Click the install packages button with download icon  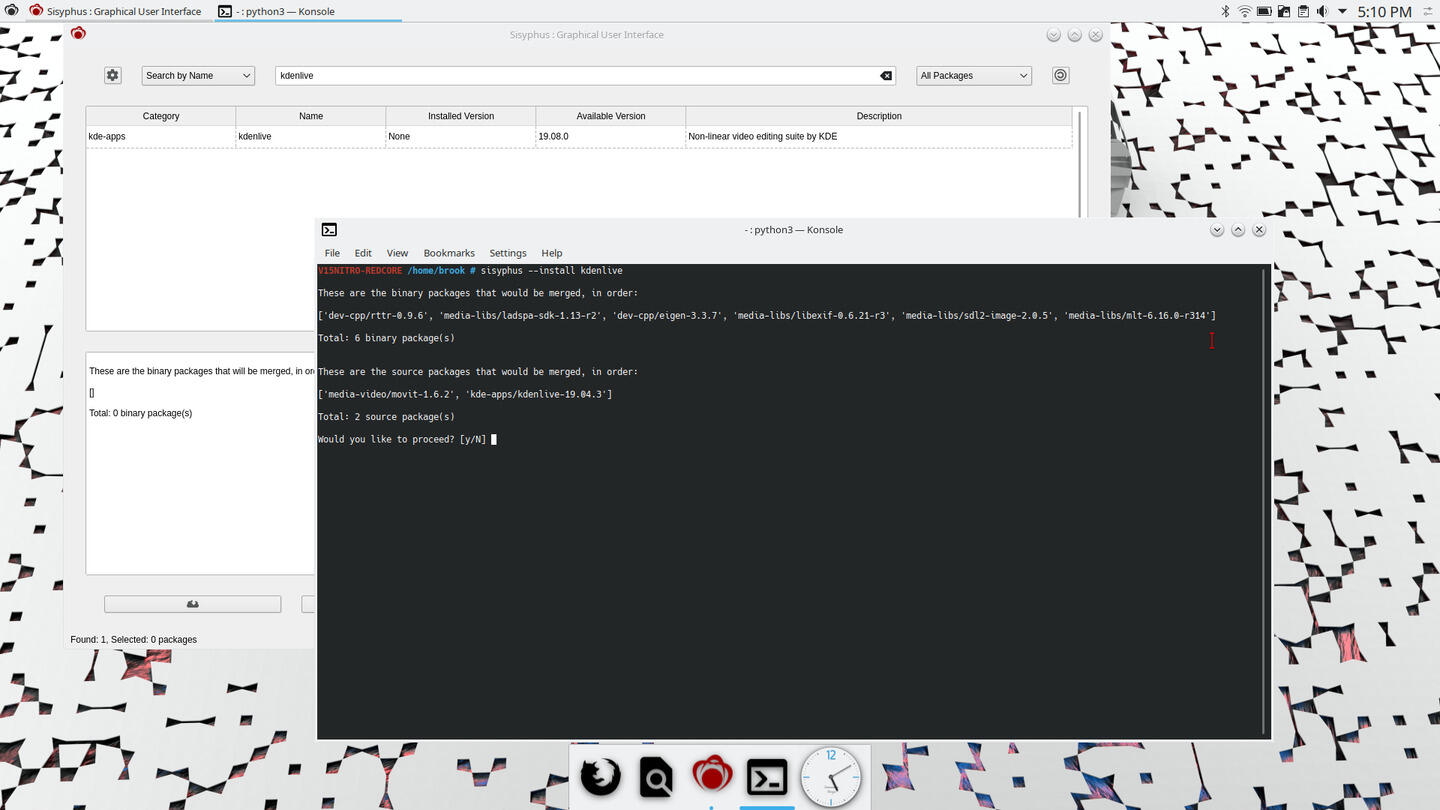coord(192,604)
